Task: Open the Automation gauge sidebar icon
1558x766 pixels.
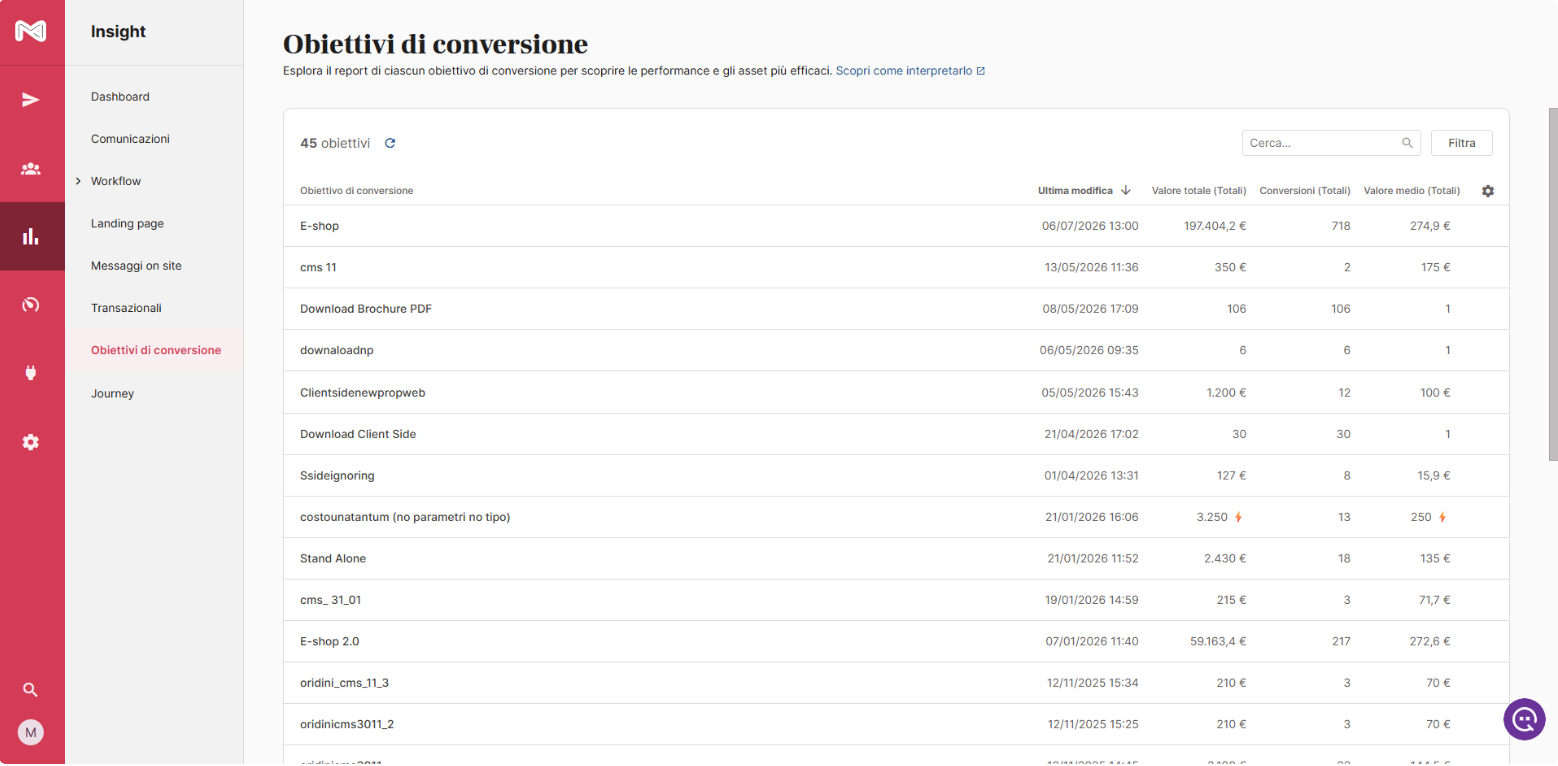Action: [31, 305]
